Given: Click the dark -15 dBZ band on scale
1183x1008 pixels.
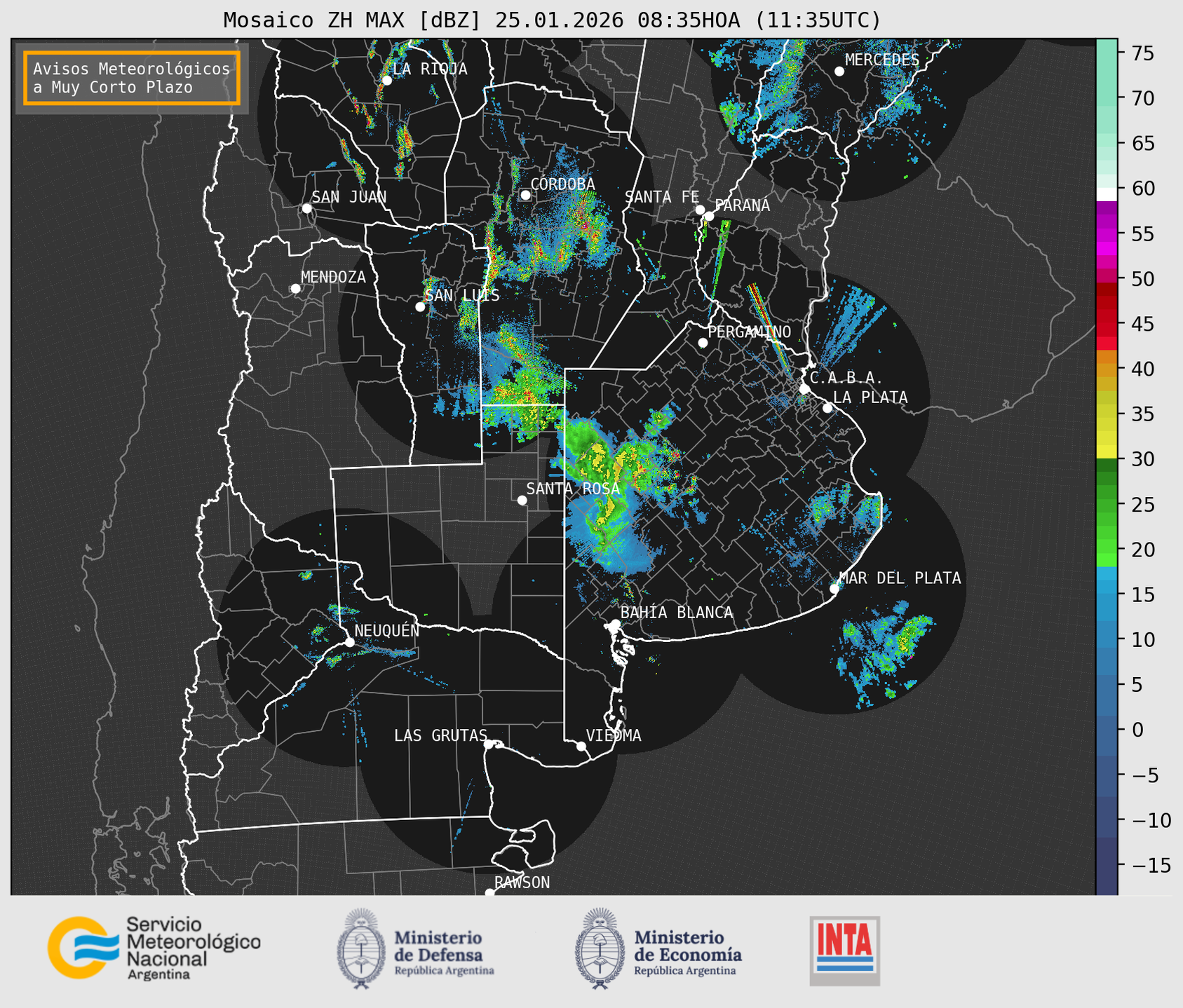Looking at the screenshot, I should [1107, 865].
